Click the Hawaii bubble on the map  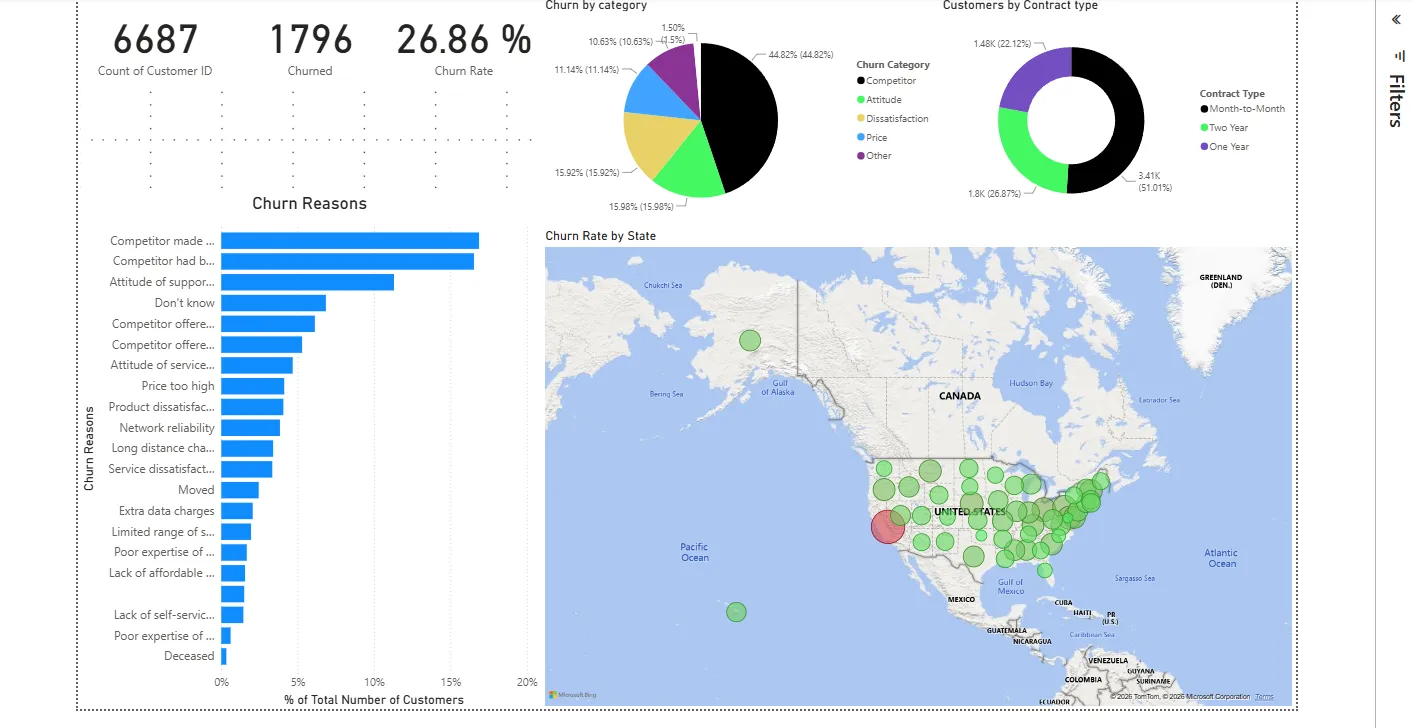[x=737, y=612]
